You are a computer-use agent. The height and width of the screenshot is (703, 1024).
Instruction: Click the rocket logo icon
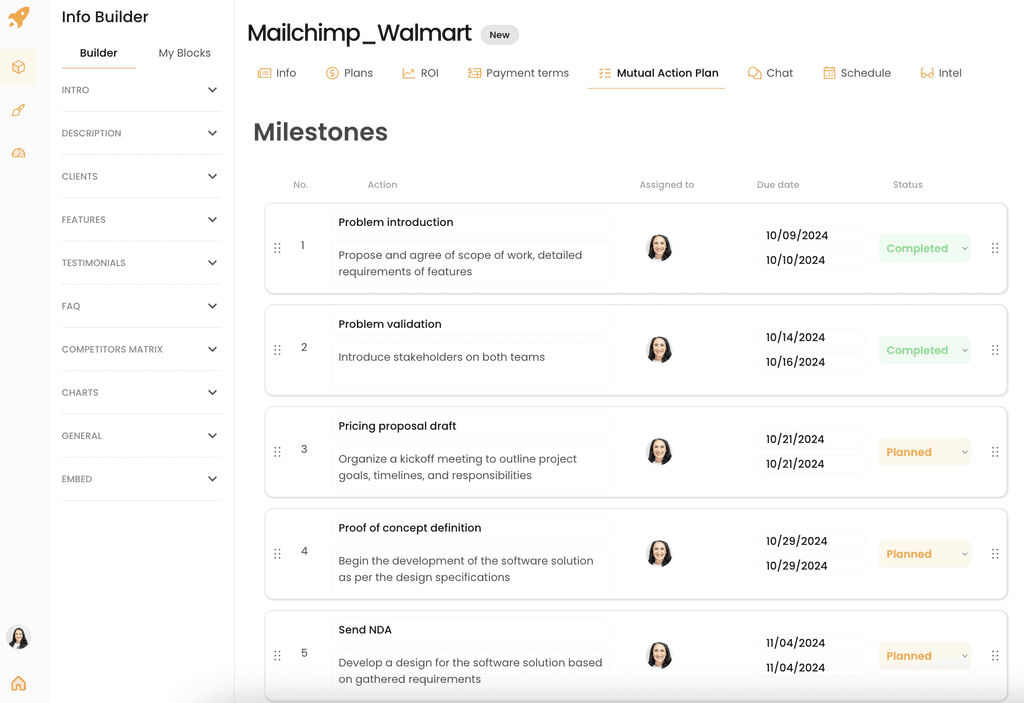pos(18,17)
